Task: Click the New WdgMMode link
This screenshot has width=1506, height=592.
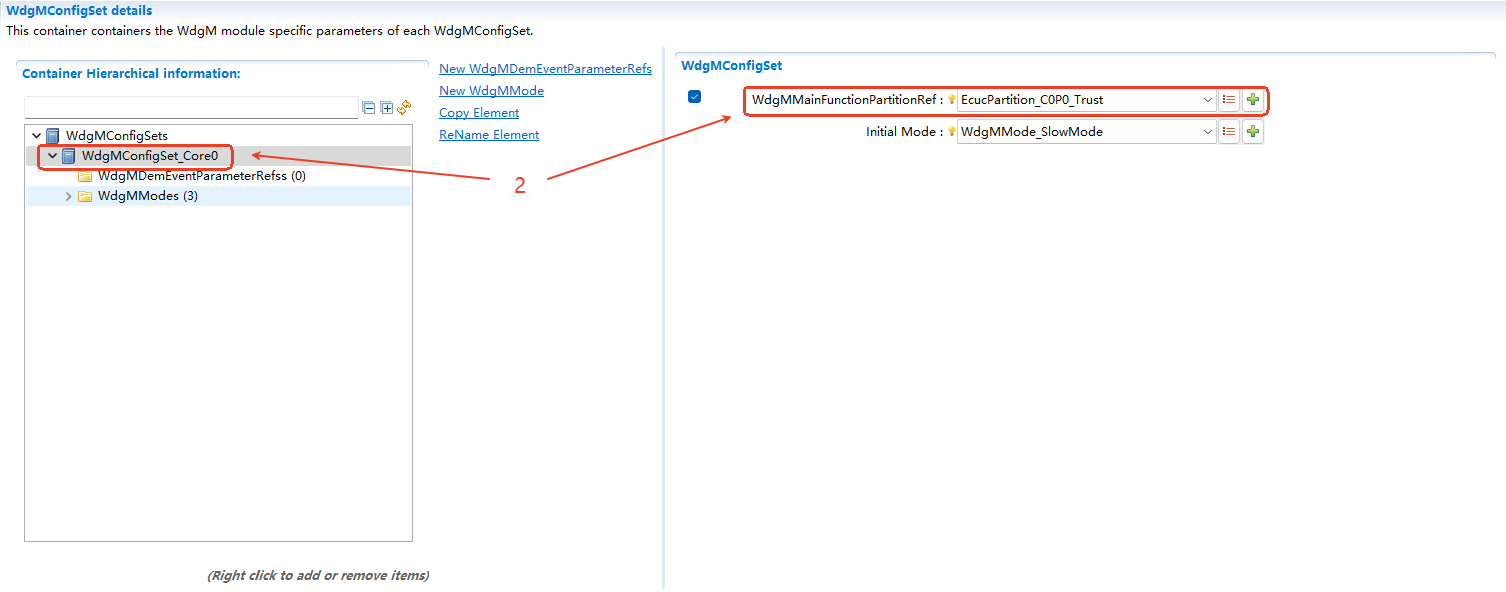Action: point(491,90)
